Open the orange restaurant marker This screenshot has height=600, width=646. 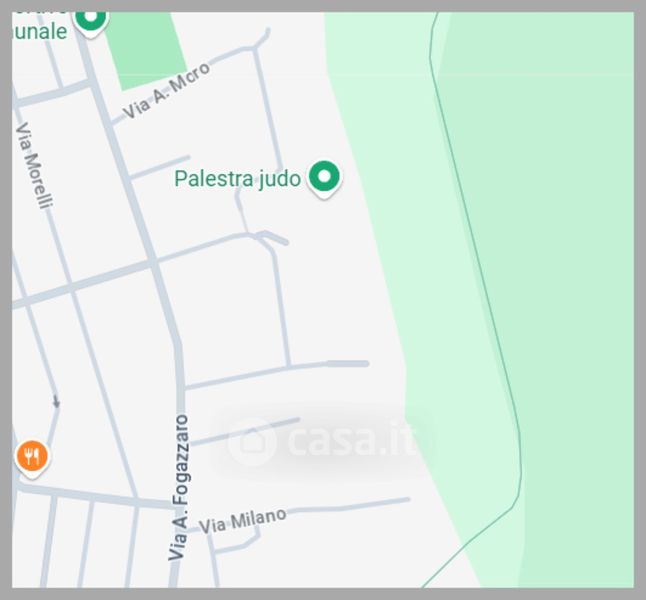pos(32,458)
